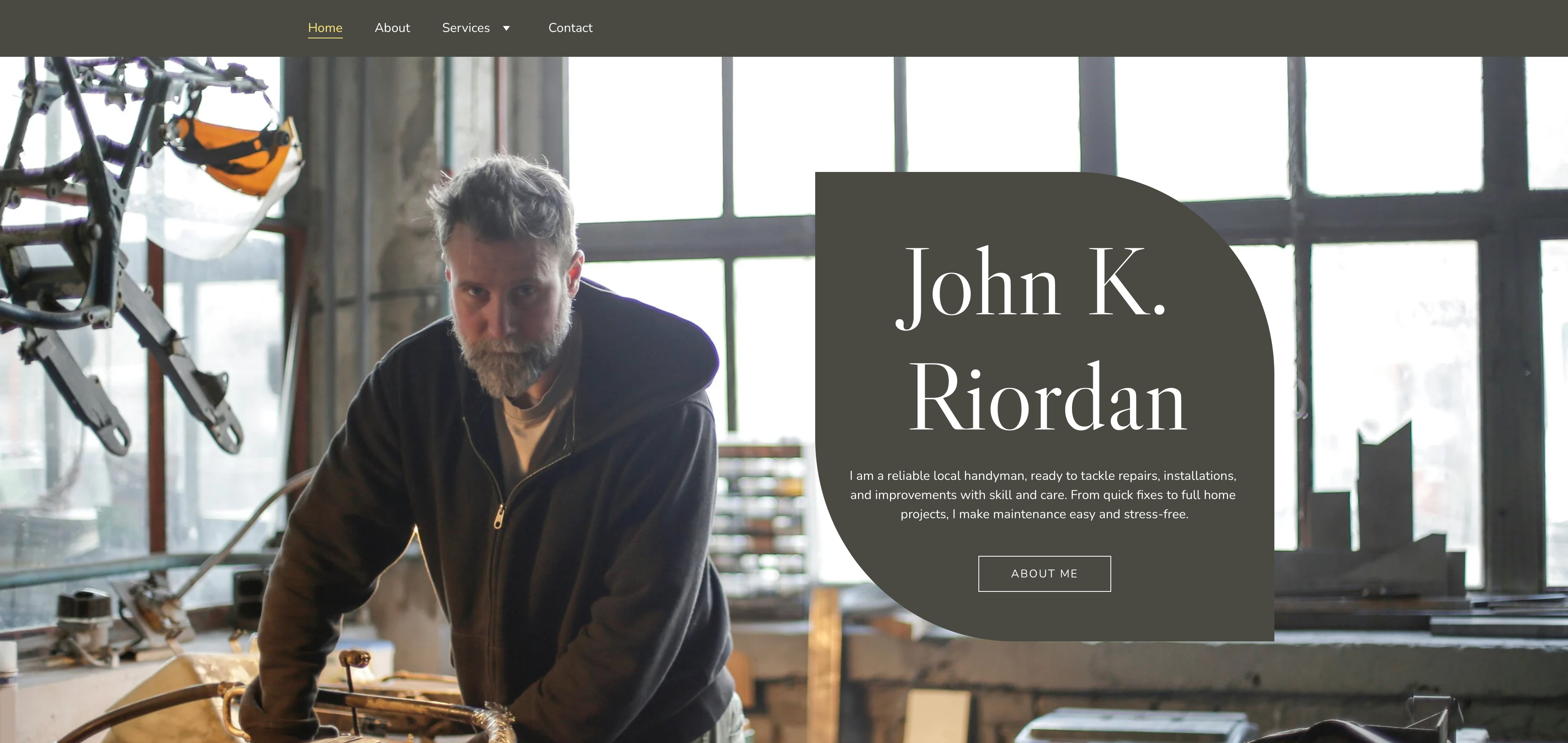Click the ABOUT ME button
This screenshot has height=743, width=1568.
point(1044,573)
